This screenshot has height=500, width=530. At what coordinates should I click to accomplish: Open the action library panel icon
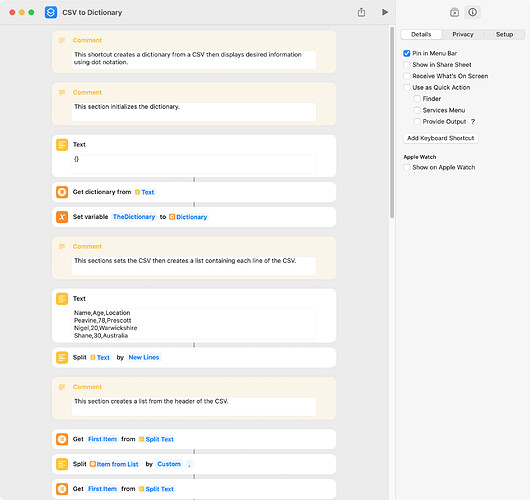tap(454, 13)
